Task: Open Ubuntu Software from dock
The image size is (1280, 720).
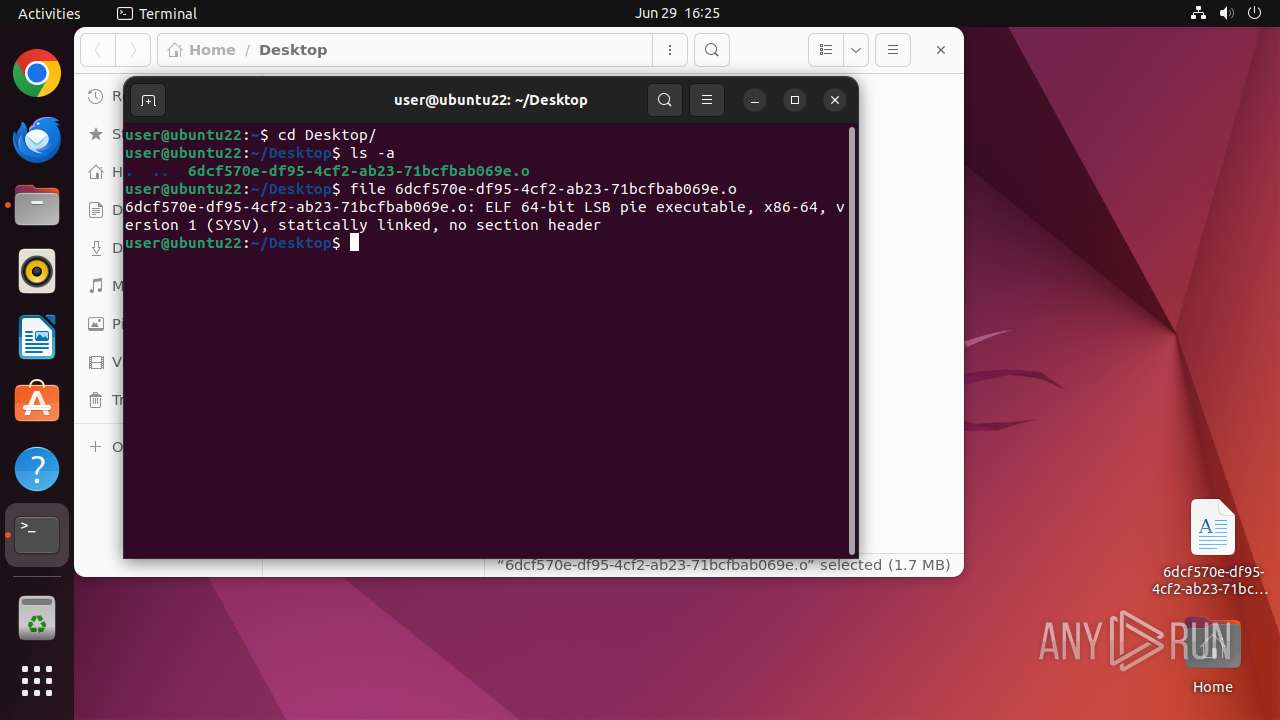Action: click(x=37, y=403)
